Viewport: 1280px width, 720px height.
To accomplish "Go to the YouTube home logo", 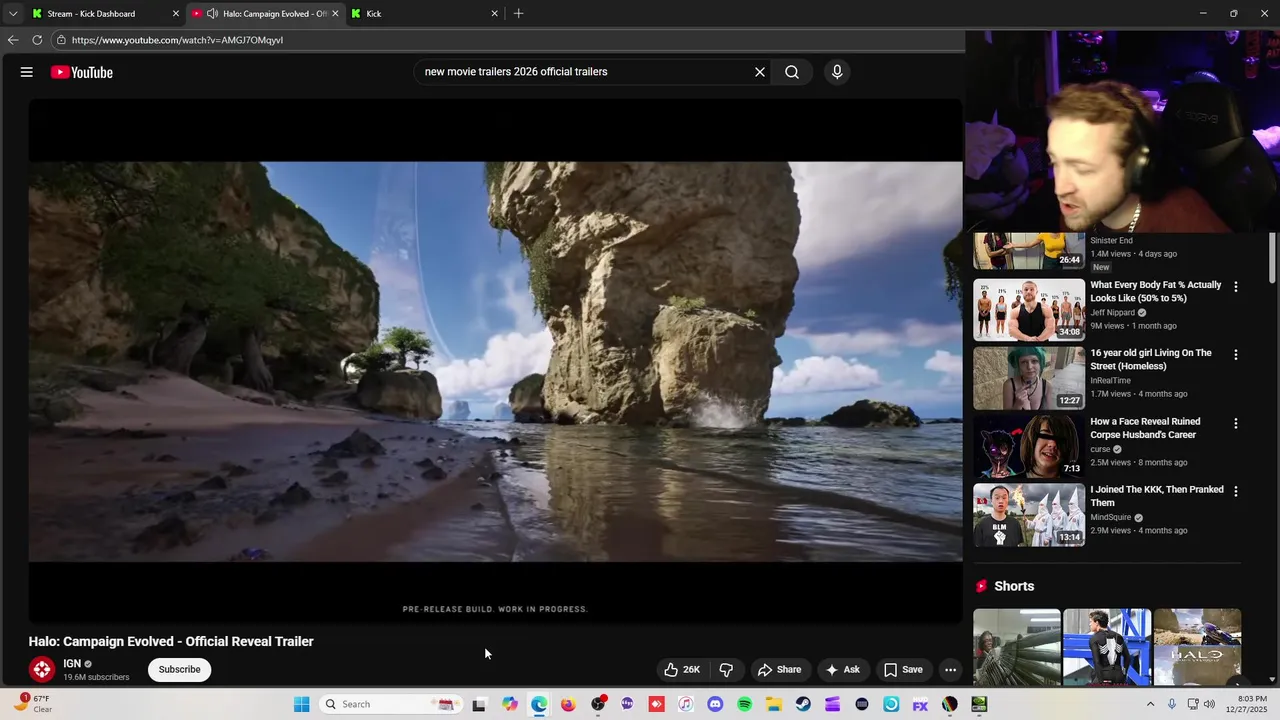I will click(x=82, y=72).
